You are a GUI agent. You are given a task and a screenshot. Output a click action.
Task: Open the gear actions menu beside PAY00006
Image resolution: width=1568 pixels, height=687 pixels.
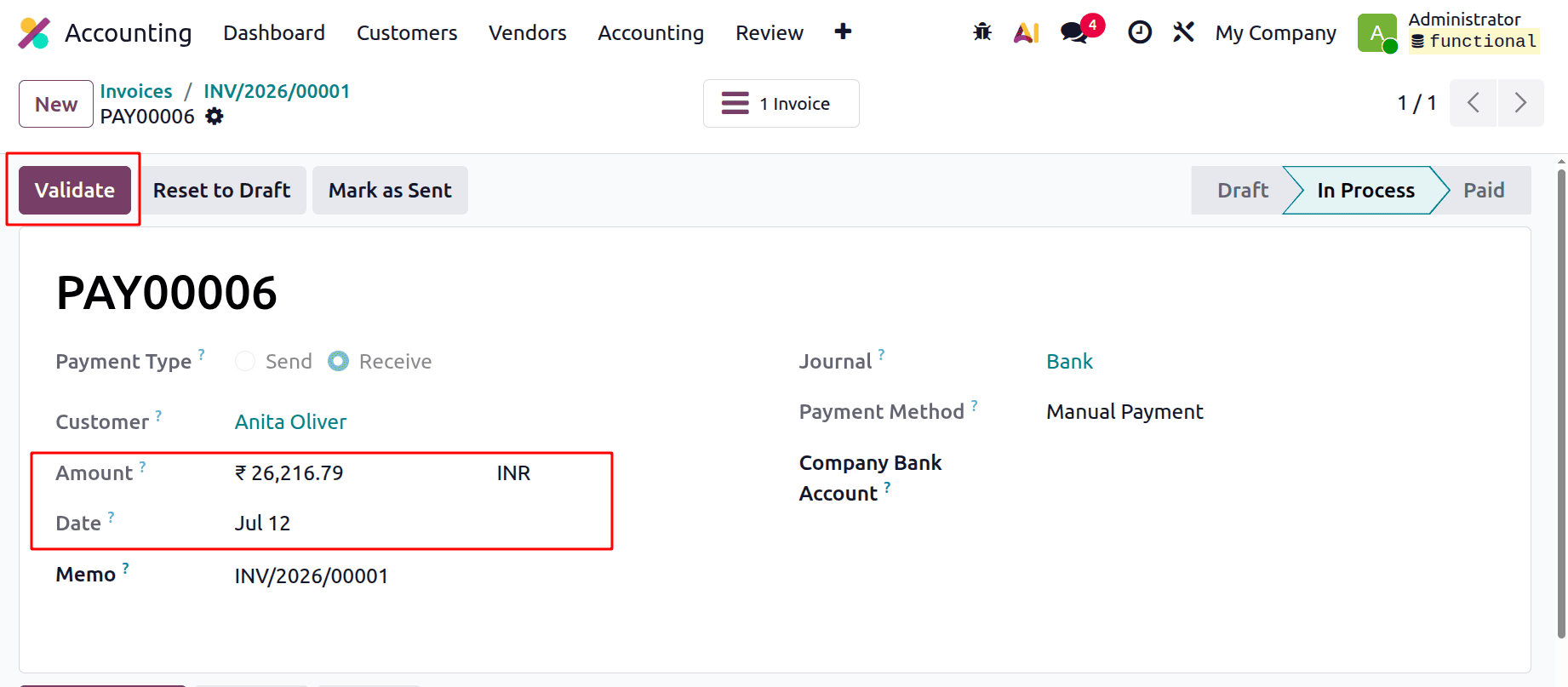(215, 116)
